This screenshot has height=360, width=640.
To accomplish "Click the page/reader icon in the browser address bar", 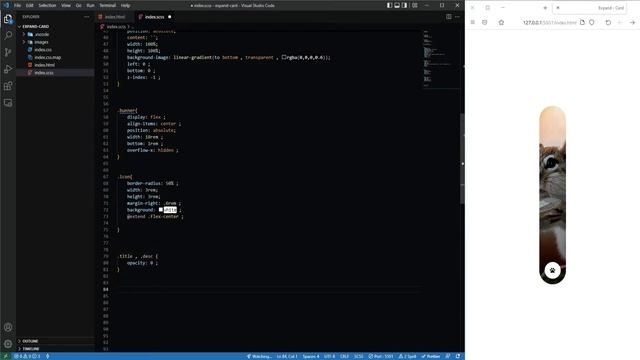I will coord(582,22).
